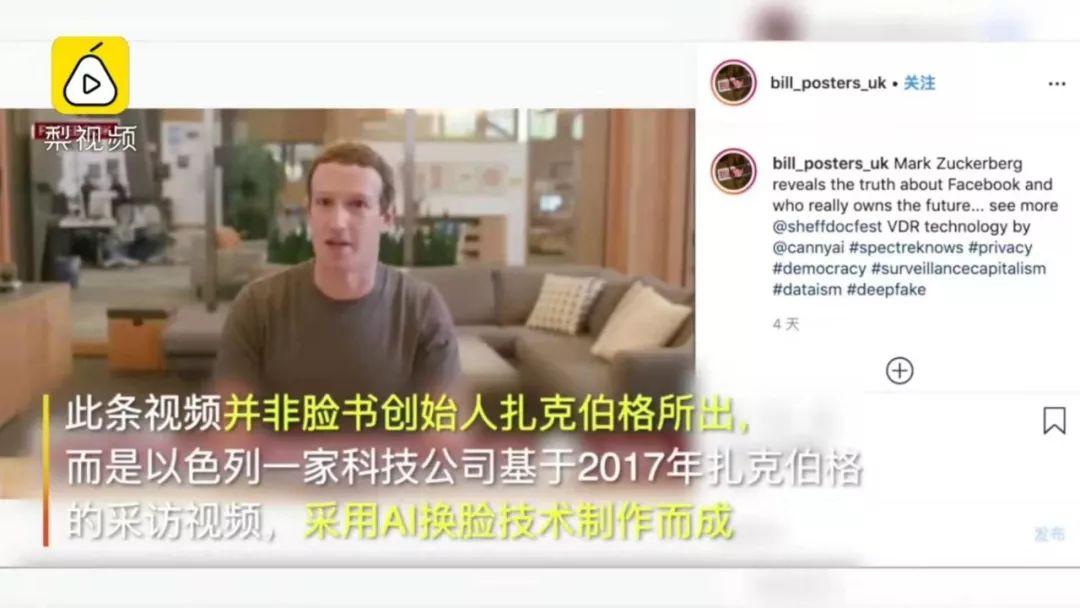Viewport: 1080px width, 608px height.
Task: Click the Pear Video logo icon
Action: [x=90, y=75]
